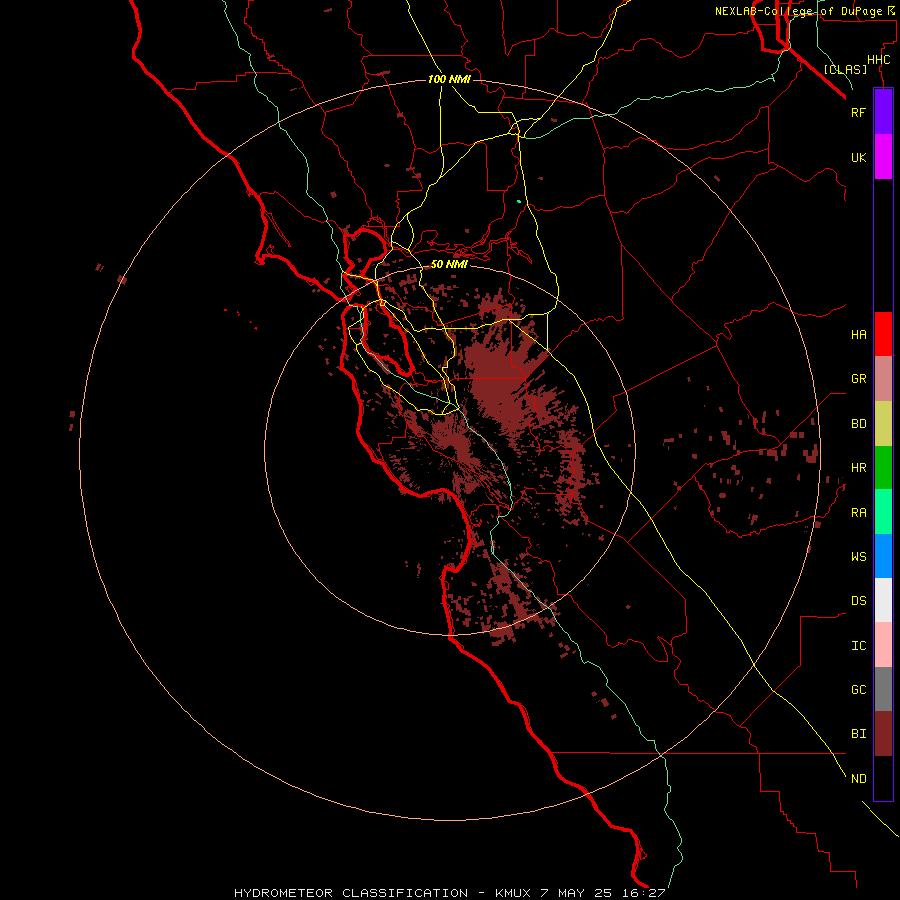Click the BI dark-red legend swatch
This screenshot has height=900, width=900.
[x=883, y=734]
